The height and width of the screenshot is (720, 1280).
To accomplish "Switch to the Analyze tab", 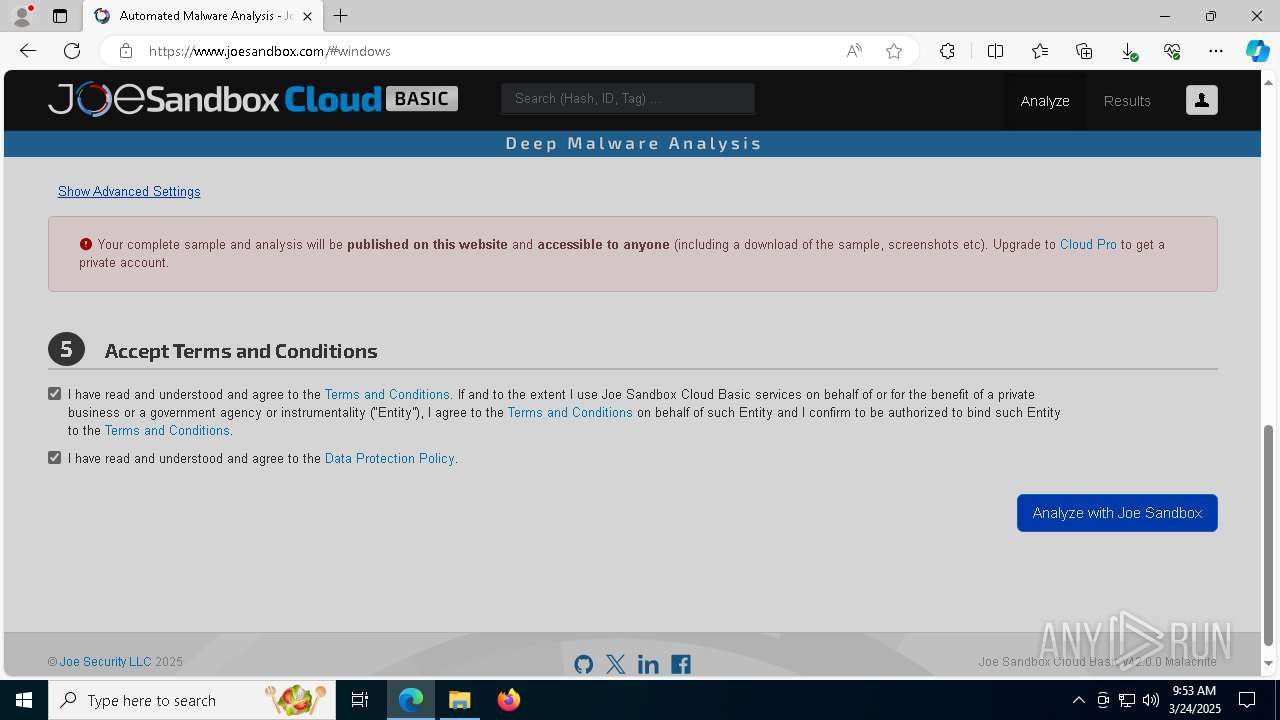I will click(1045, 101).
